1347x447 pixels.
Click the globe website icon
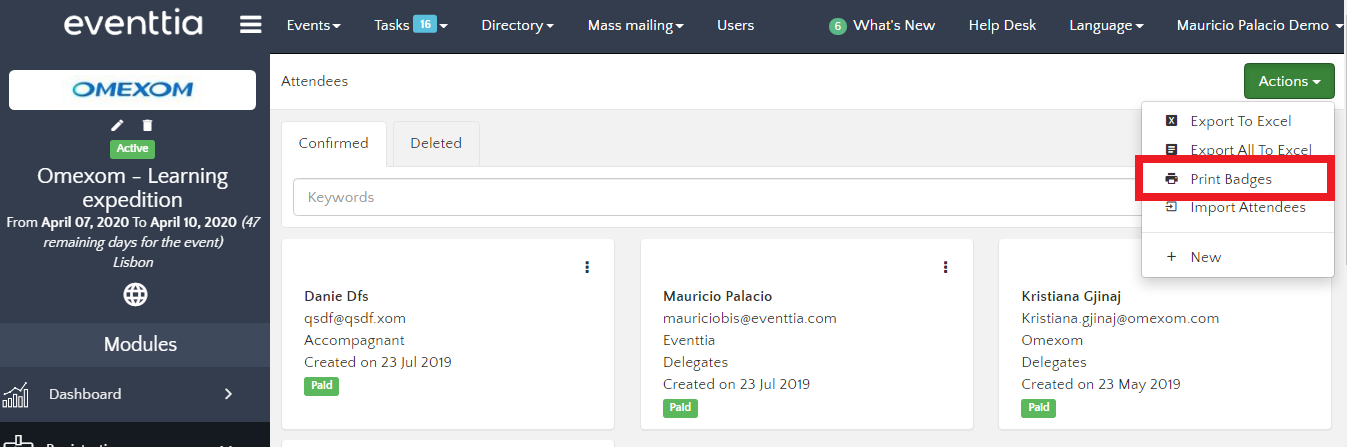coord(135,294)
